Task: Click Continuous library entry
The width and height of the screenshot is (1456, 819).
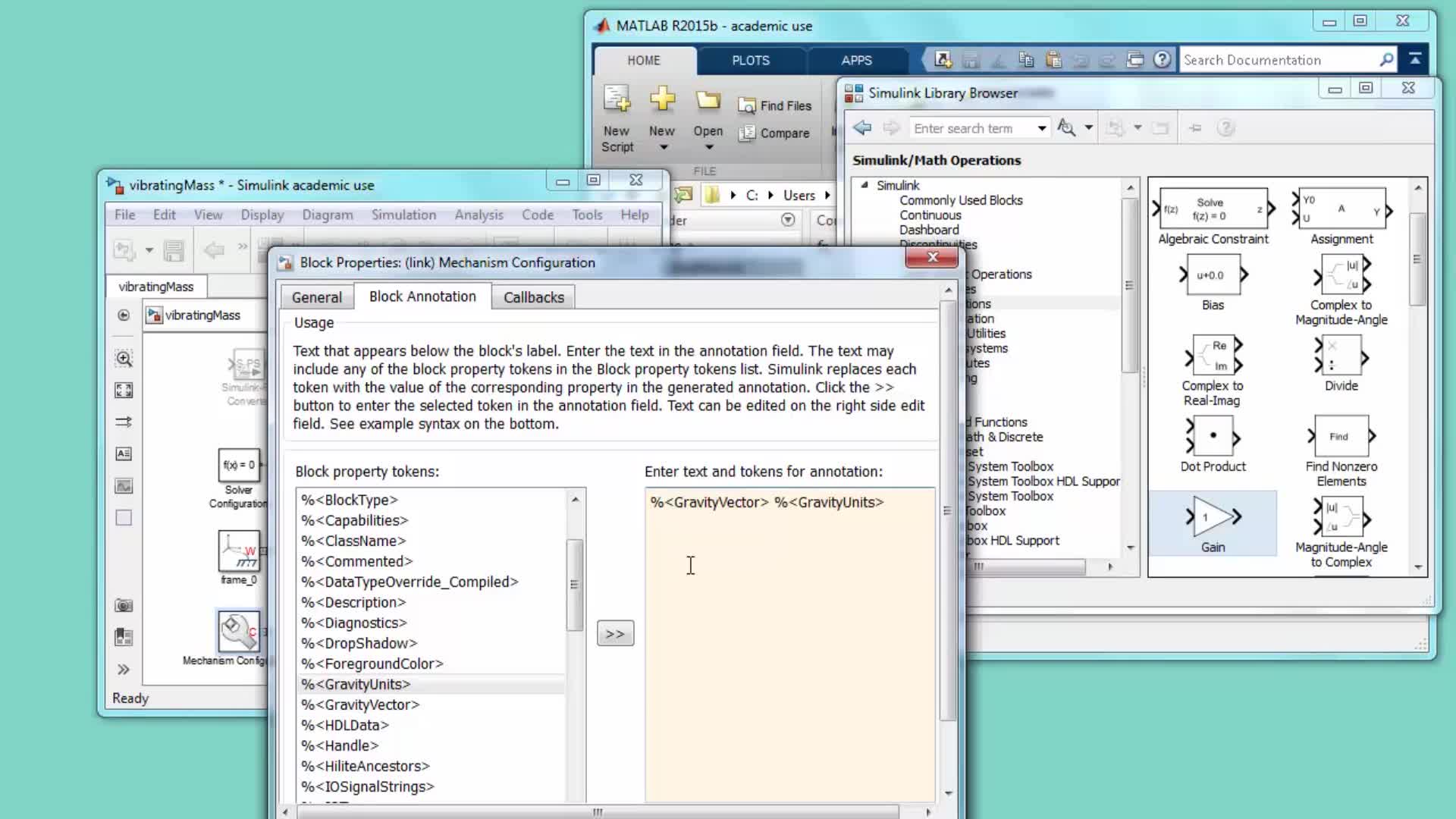Action: click(x=930, y=215)
